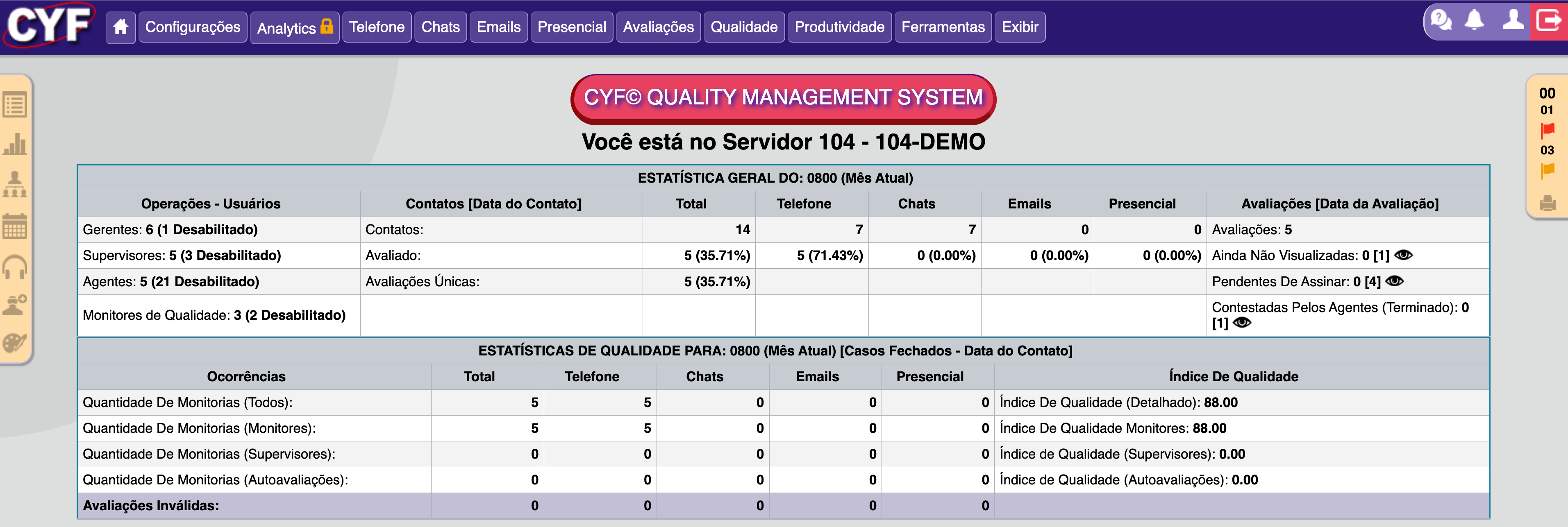Viewport: 1568px width, 527px height.
Task: Click the CYF logo
Action: [x=50, y=25]
